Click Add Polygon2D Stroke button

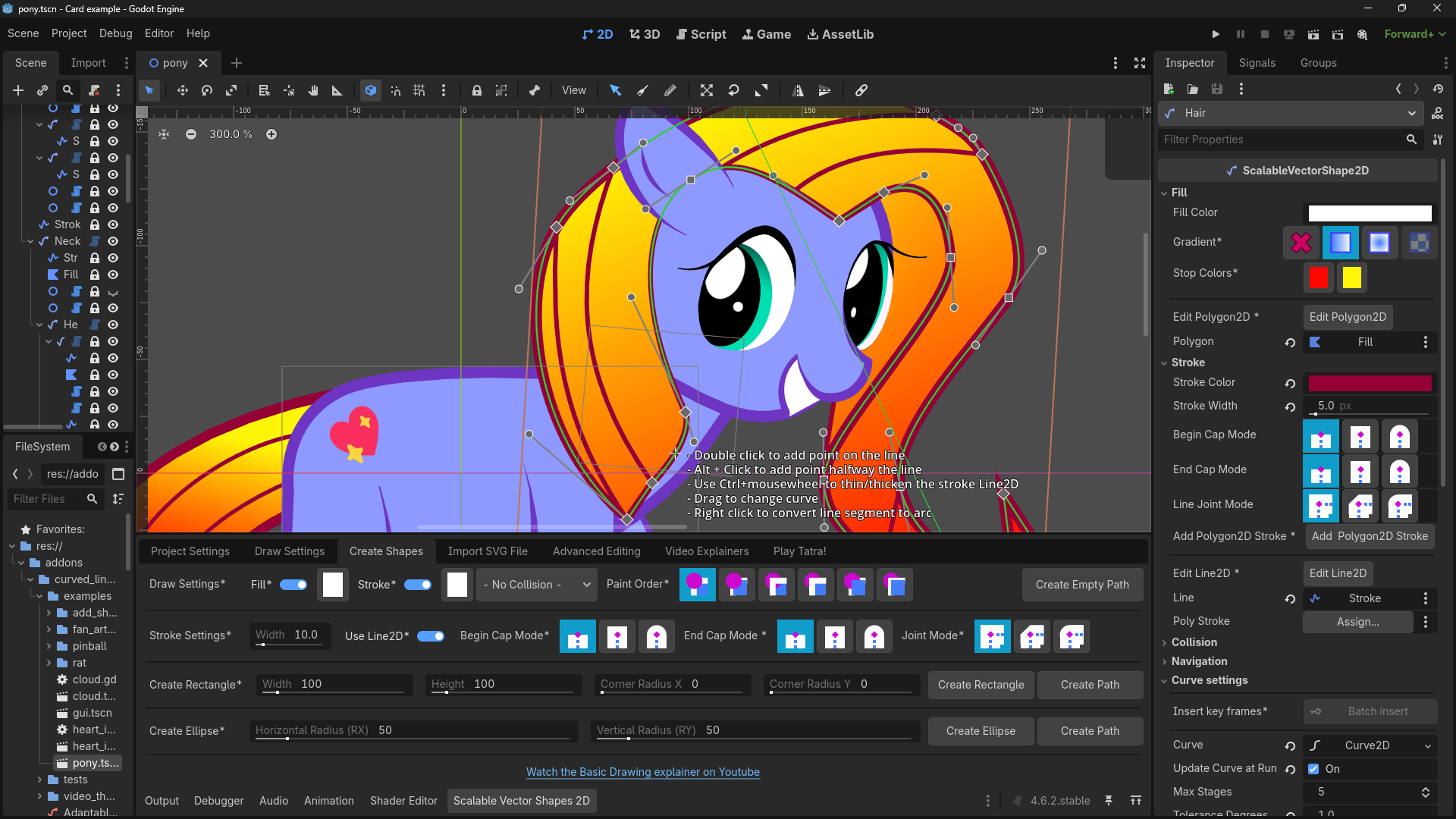click(1370, 536)
